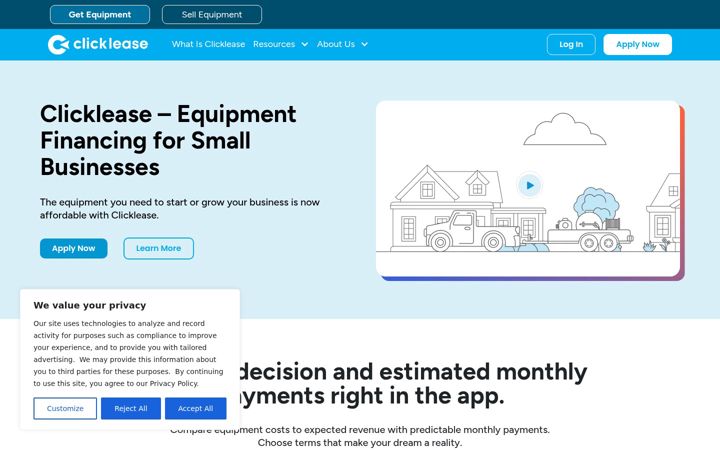Viewport: 720px width, 450px height.
Task: Click the Learn More button
Action: tap(158, 248)
